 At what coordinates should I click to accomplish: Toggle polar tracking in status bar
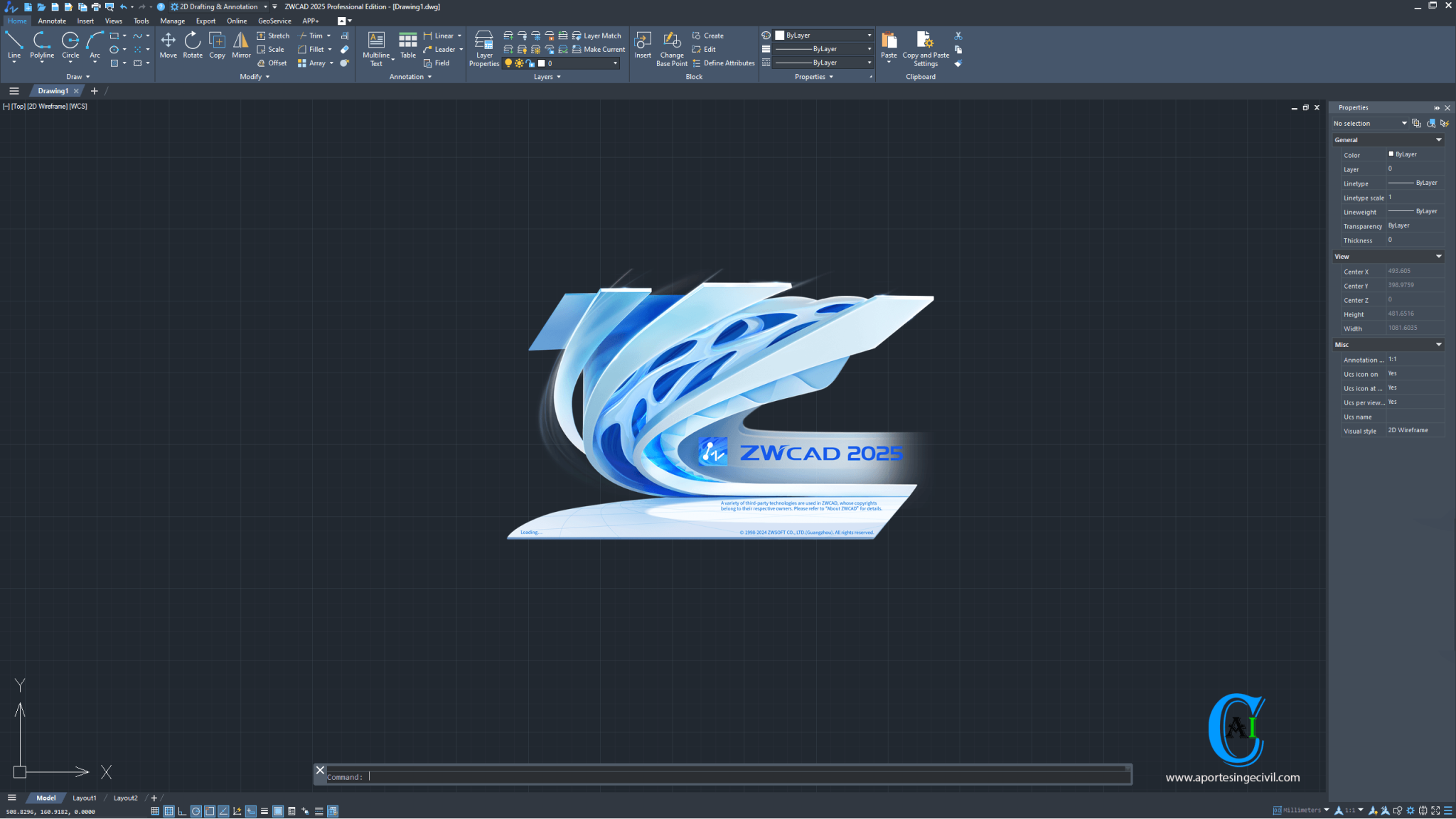point(196,811)
